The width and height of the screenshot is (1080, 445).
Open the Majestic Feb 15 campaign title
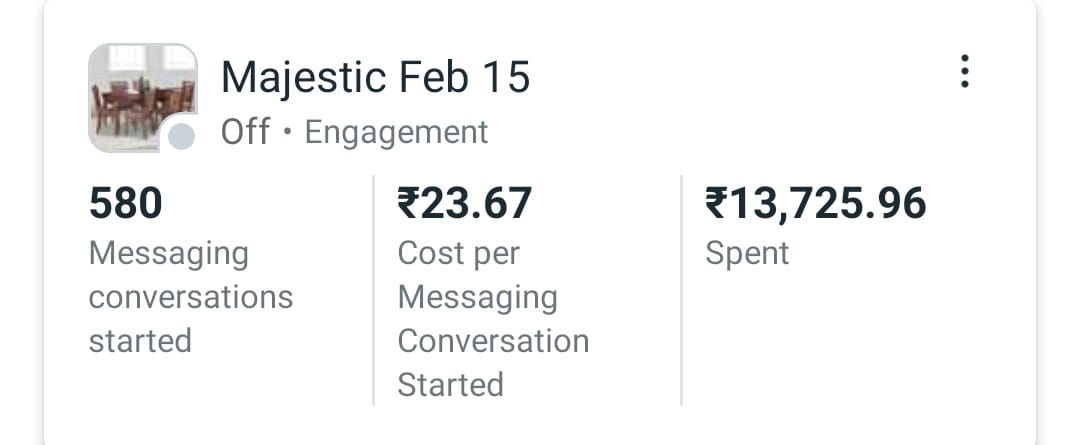coord(375,78)
